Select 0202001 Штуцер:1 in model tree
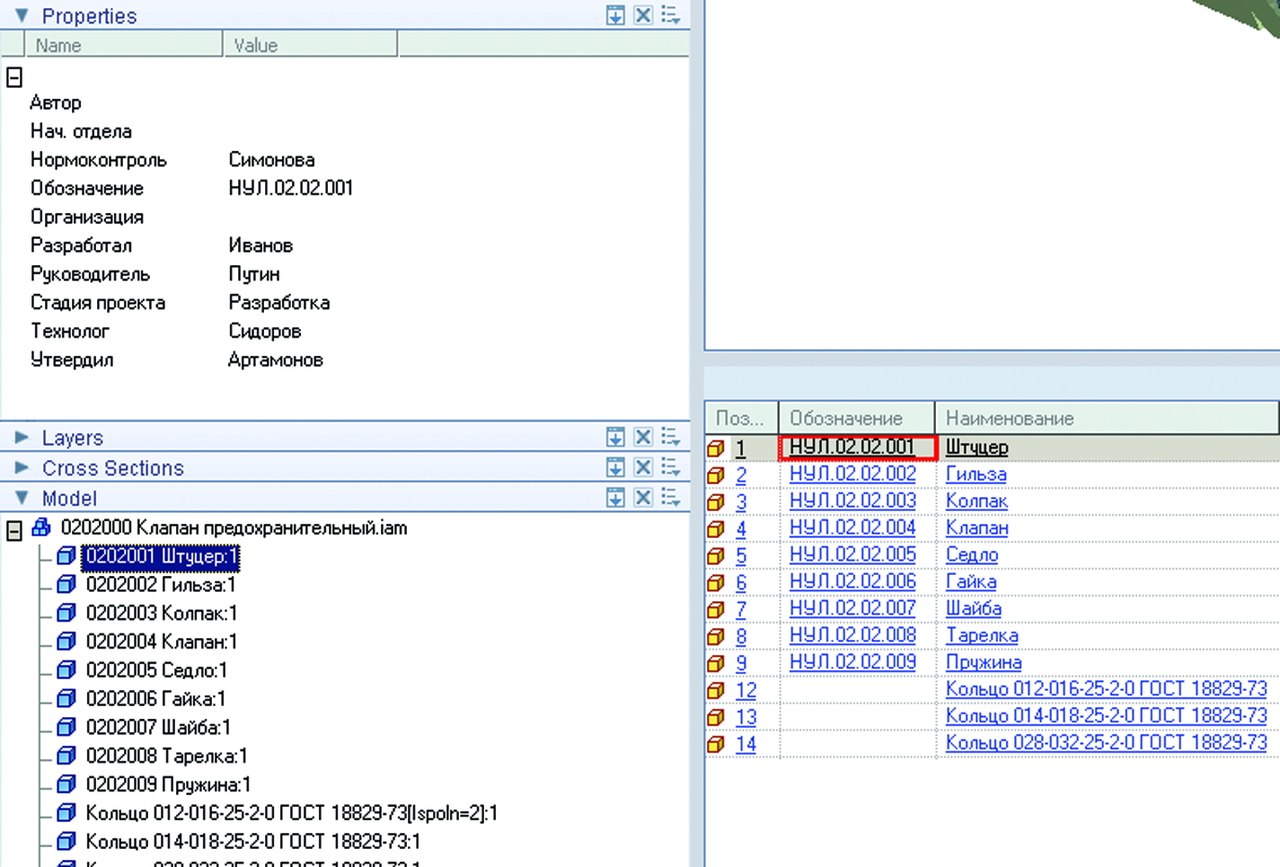The width and height of the screenshot is (1280, 867). coord(161,556)
